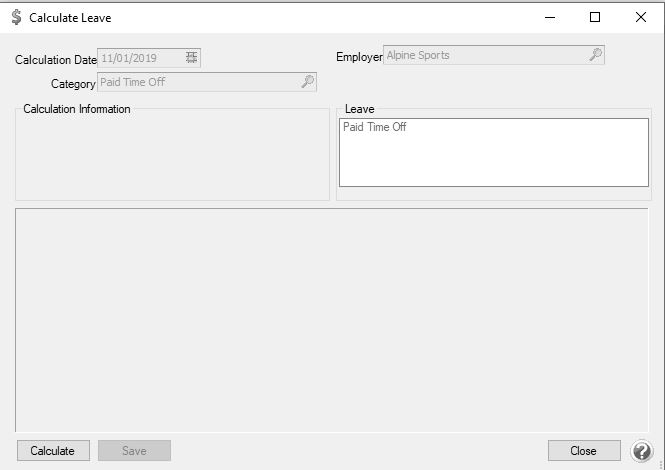
Task: Click the Employer field showing Alpine Sports
Action: (x=480, y=55)
